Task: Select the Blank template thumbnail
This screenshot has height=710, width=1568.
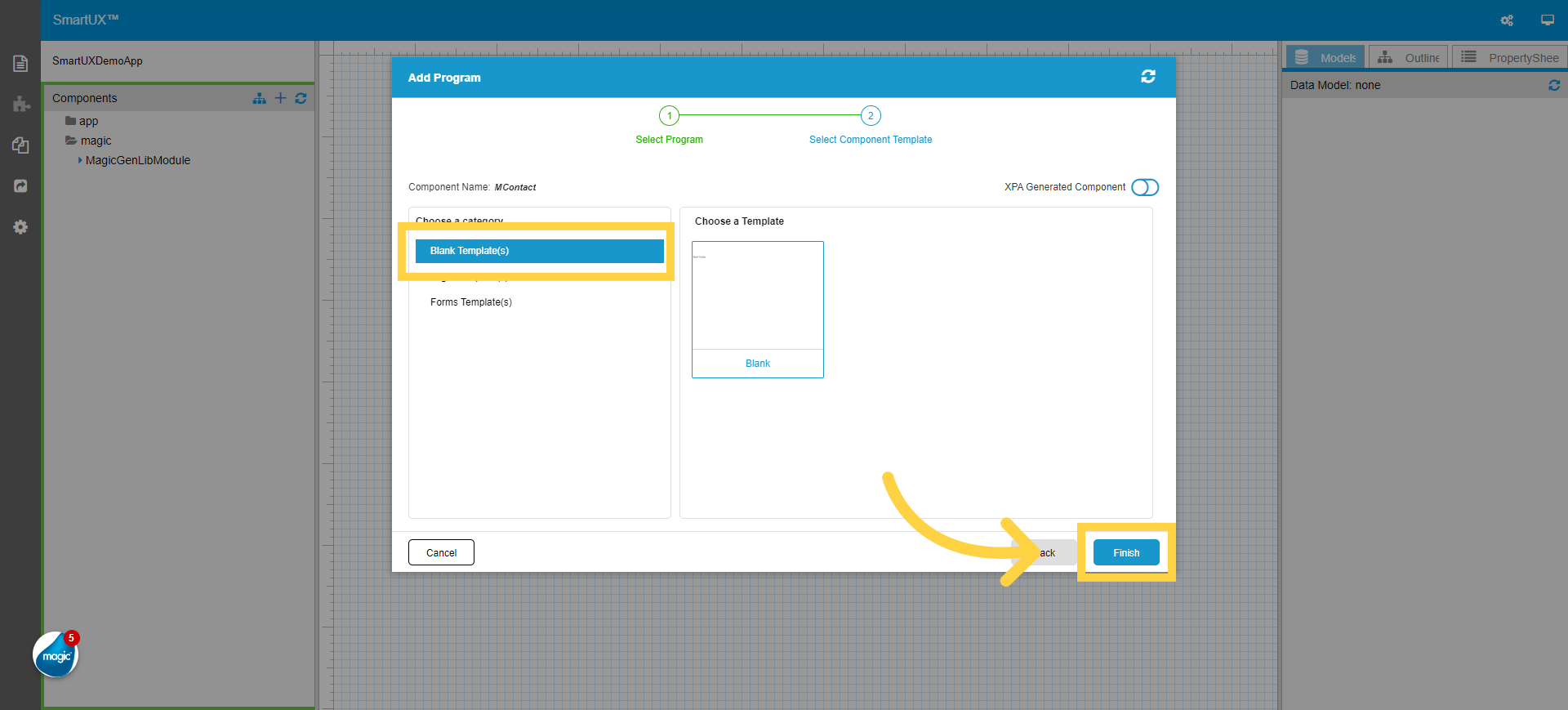Action: pyautogui.click(x=758, y=310)
